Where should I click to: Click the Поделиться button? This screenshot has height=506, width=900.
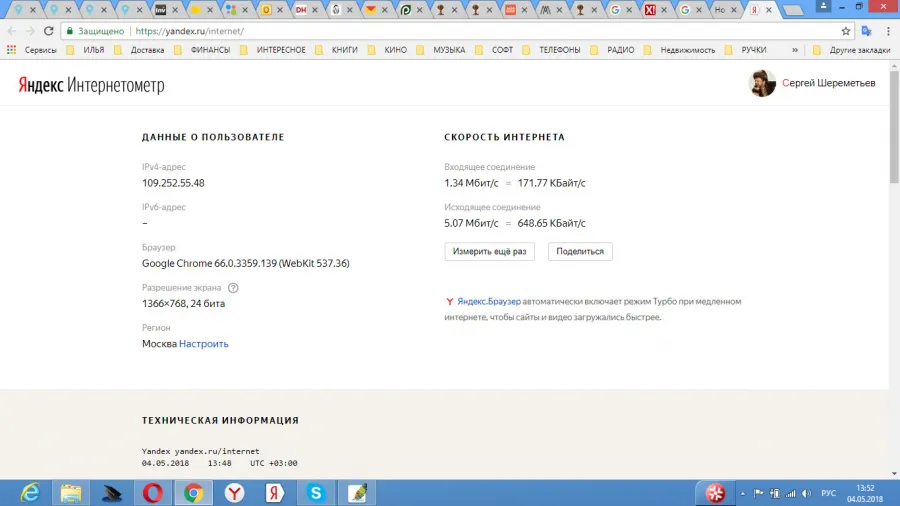(x=580, y=251)
